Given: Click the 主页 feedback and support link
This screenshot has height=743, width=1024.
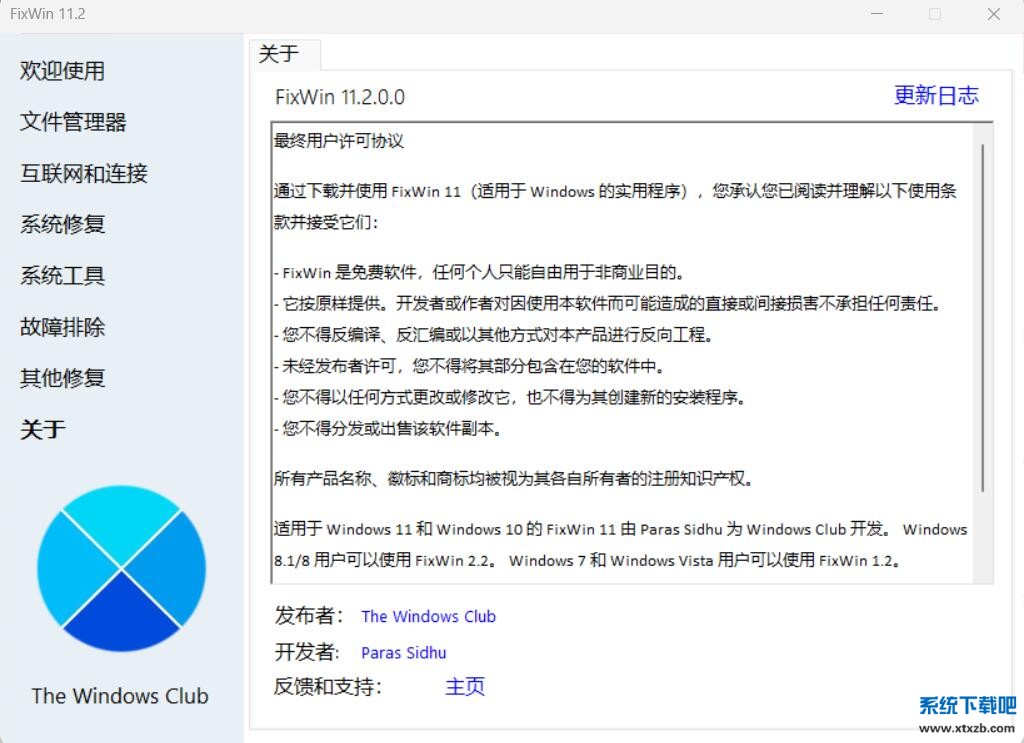Looking at the screenshot, I should click(464, 686).
